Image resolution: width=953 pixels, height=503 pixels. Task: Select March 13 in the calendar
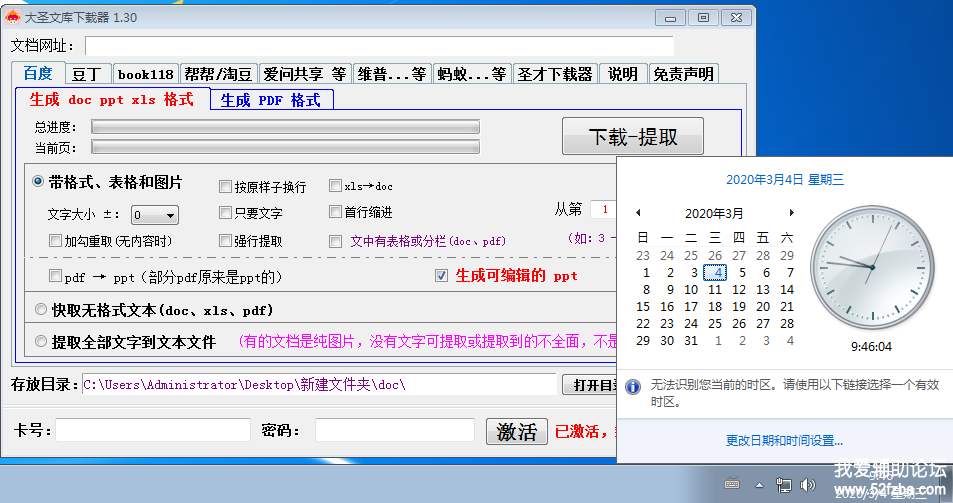click(763, 290)
